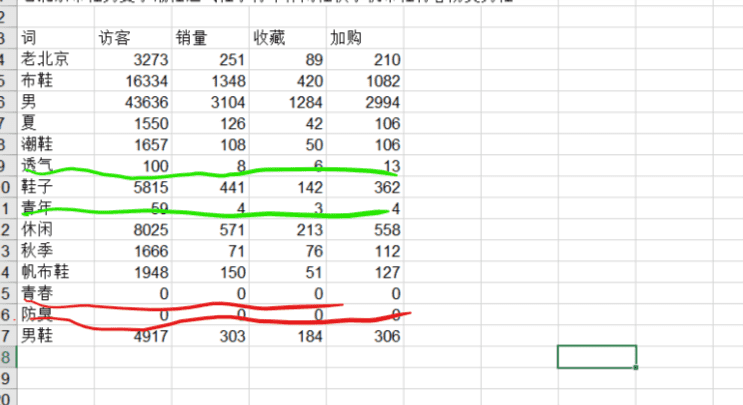
Task: Select the 3104 cell
Action: (210, 102)
